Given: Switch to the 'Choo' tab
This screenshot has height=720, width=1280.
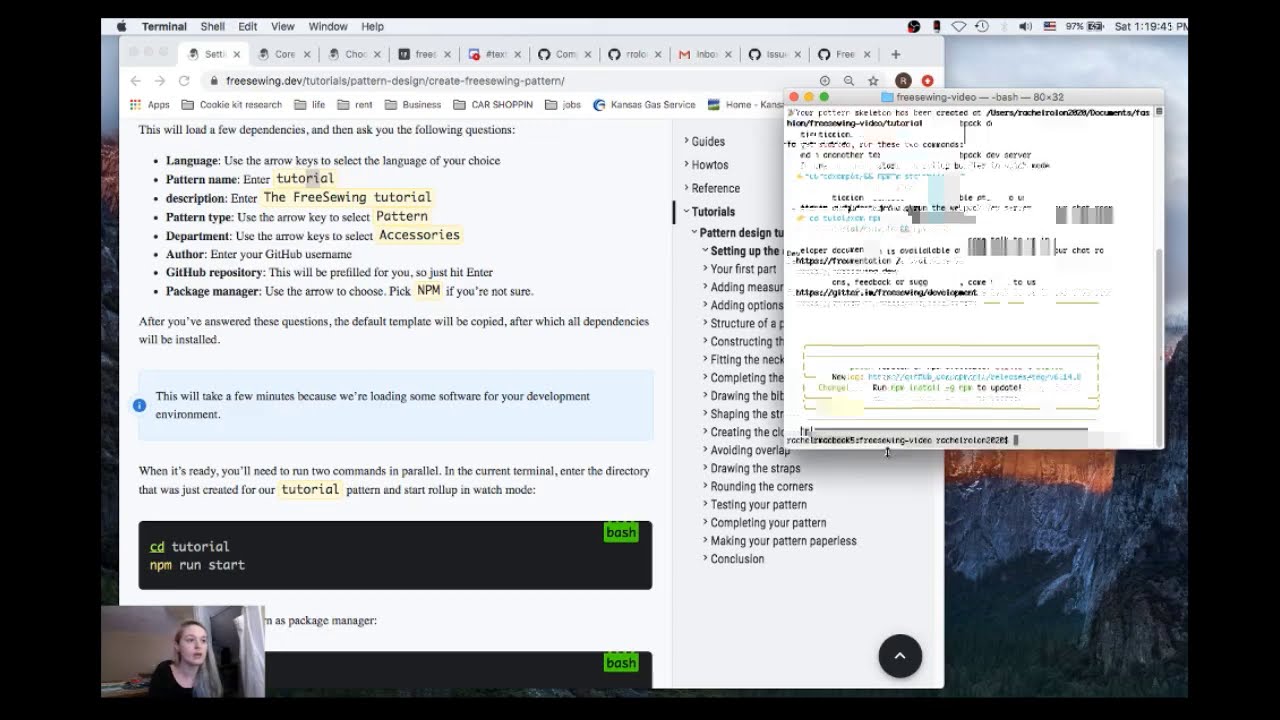Looking at the screenshot, I should pos(354,54).
